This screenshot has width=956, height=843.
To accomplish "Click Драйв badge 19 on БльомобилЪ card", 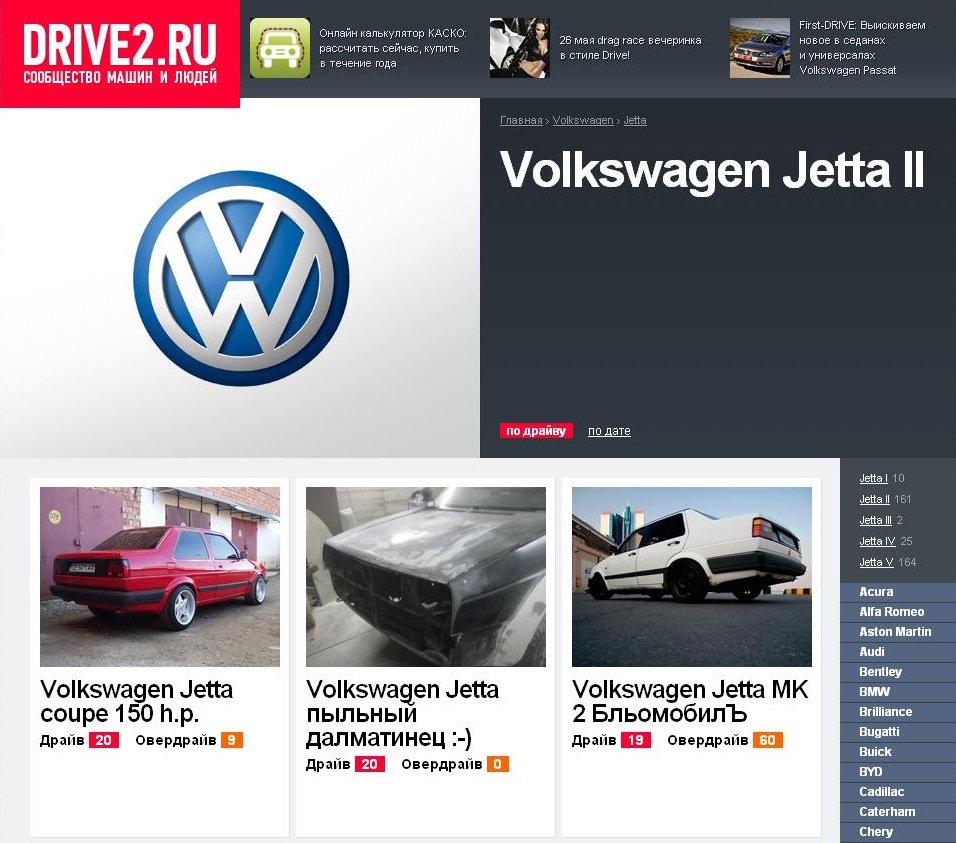I will (636, 740).
